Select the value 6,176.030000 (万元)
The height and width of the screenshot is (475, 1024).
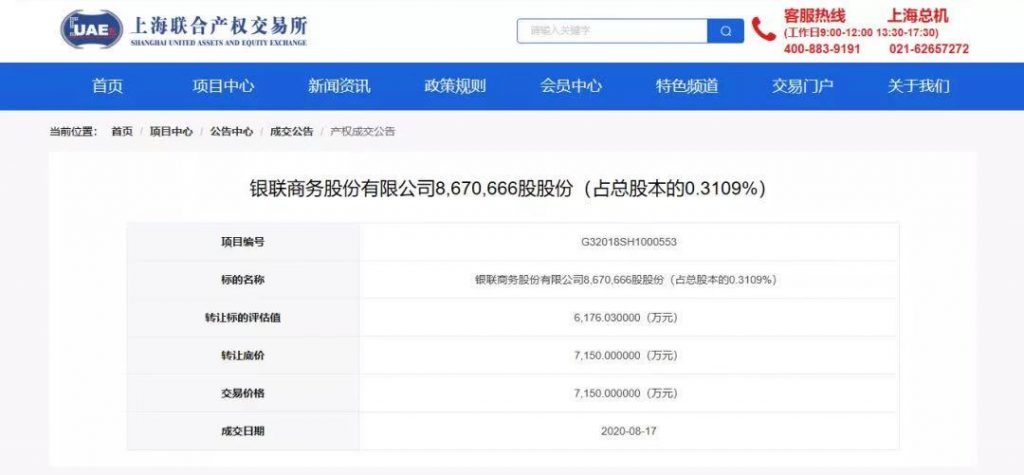628,318
